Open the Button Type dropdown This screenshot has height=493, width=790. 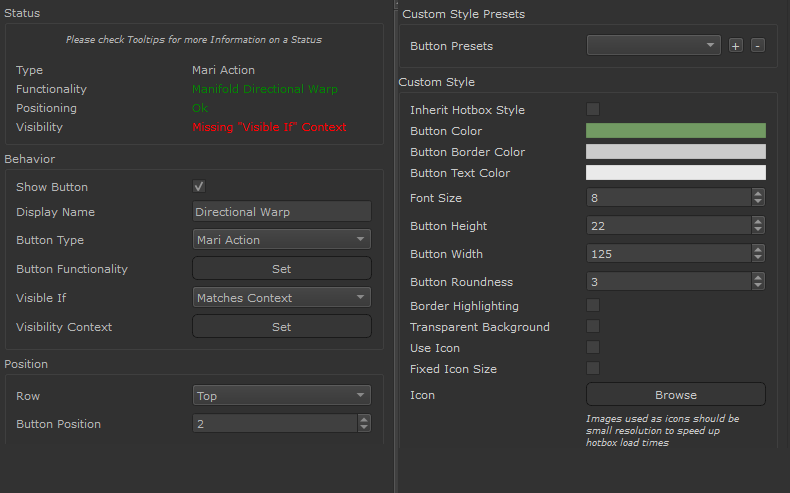coord(281,240)
